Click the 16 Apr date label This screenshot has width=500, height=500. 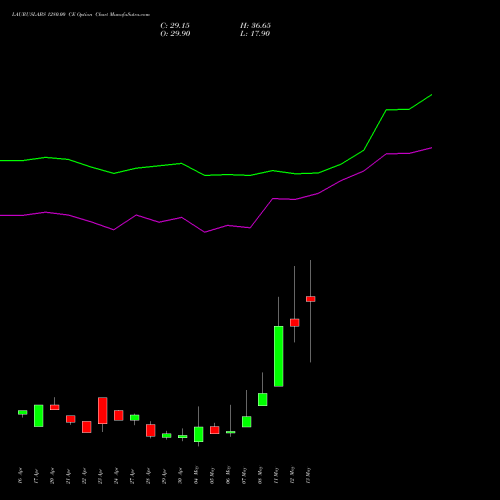pos(20,476)
